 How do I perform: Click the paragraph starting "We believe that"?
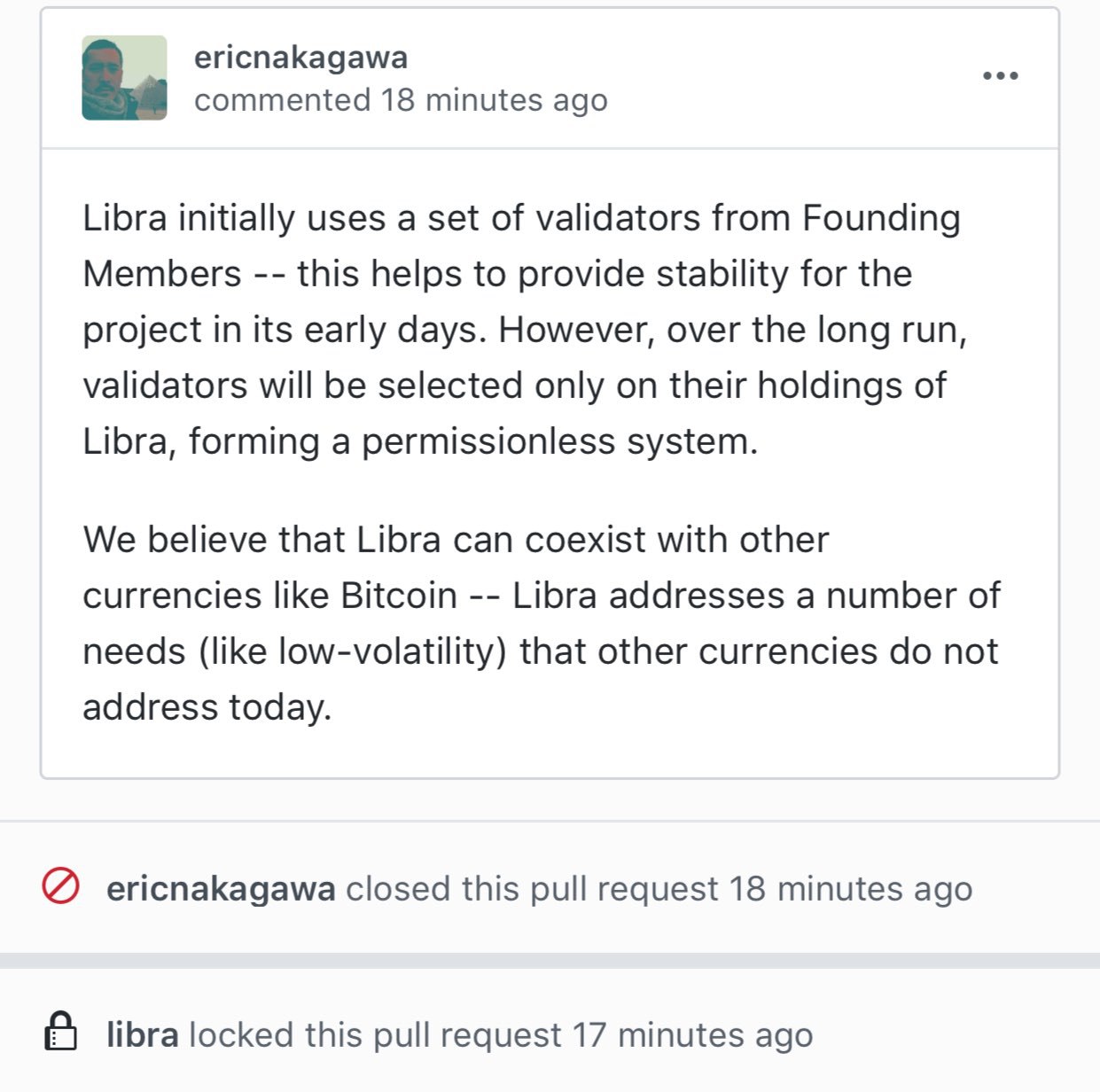coord(541,622)
